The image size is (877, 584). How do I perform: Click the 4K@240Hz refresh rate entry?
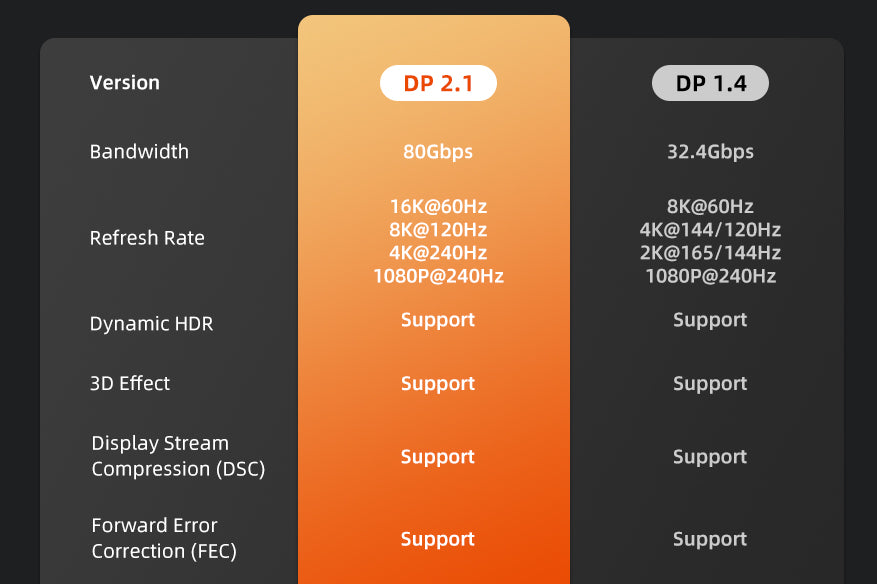(438, 253)
